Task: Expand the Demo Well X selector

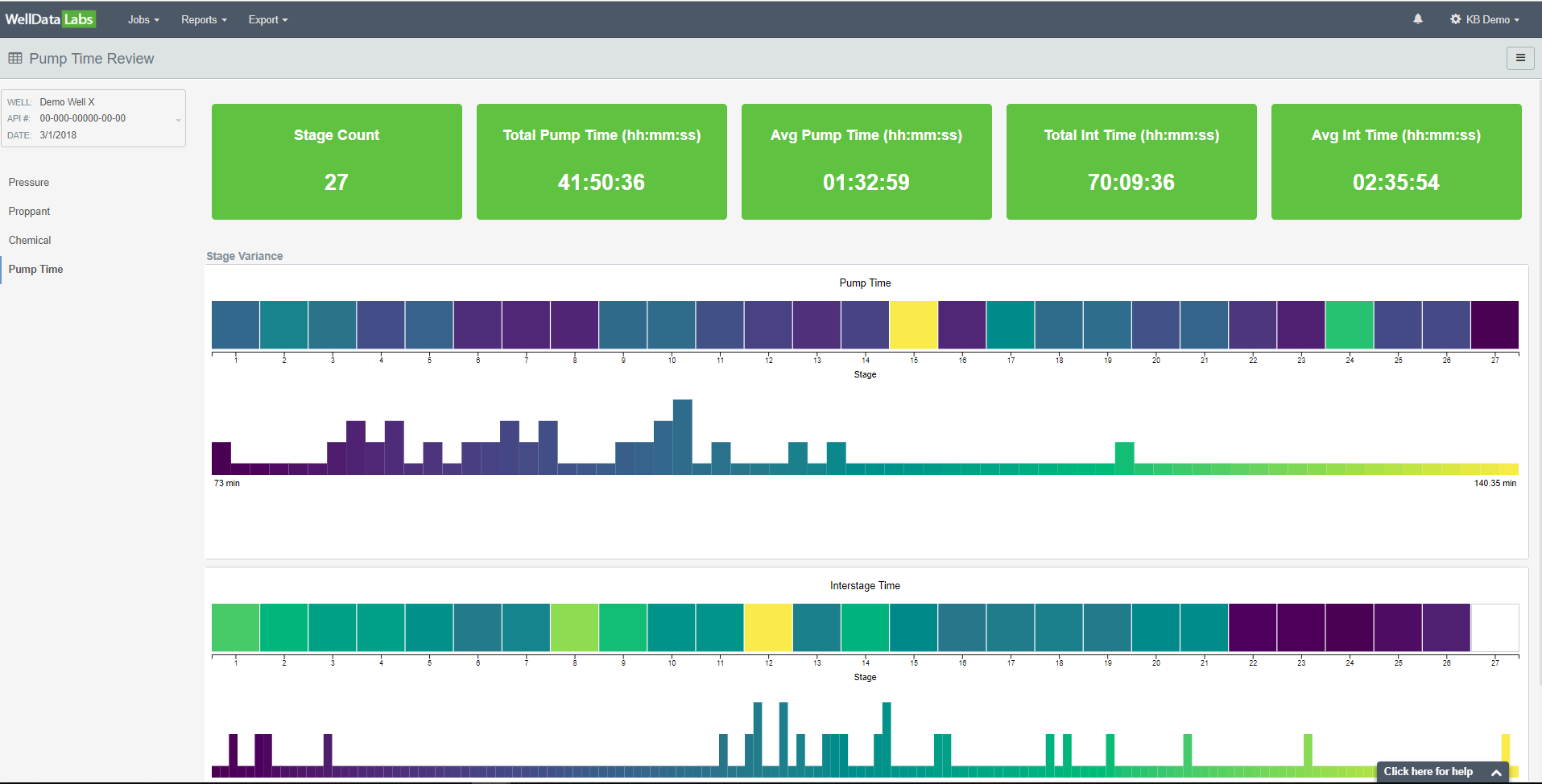Action: [93, 118]
